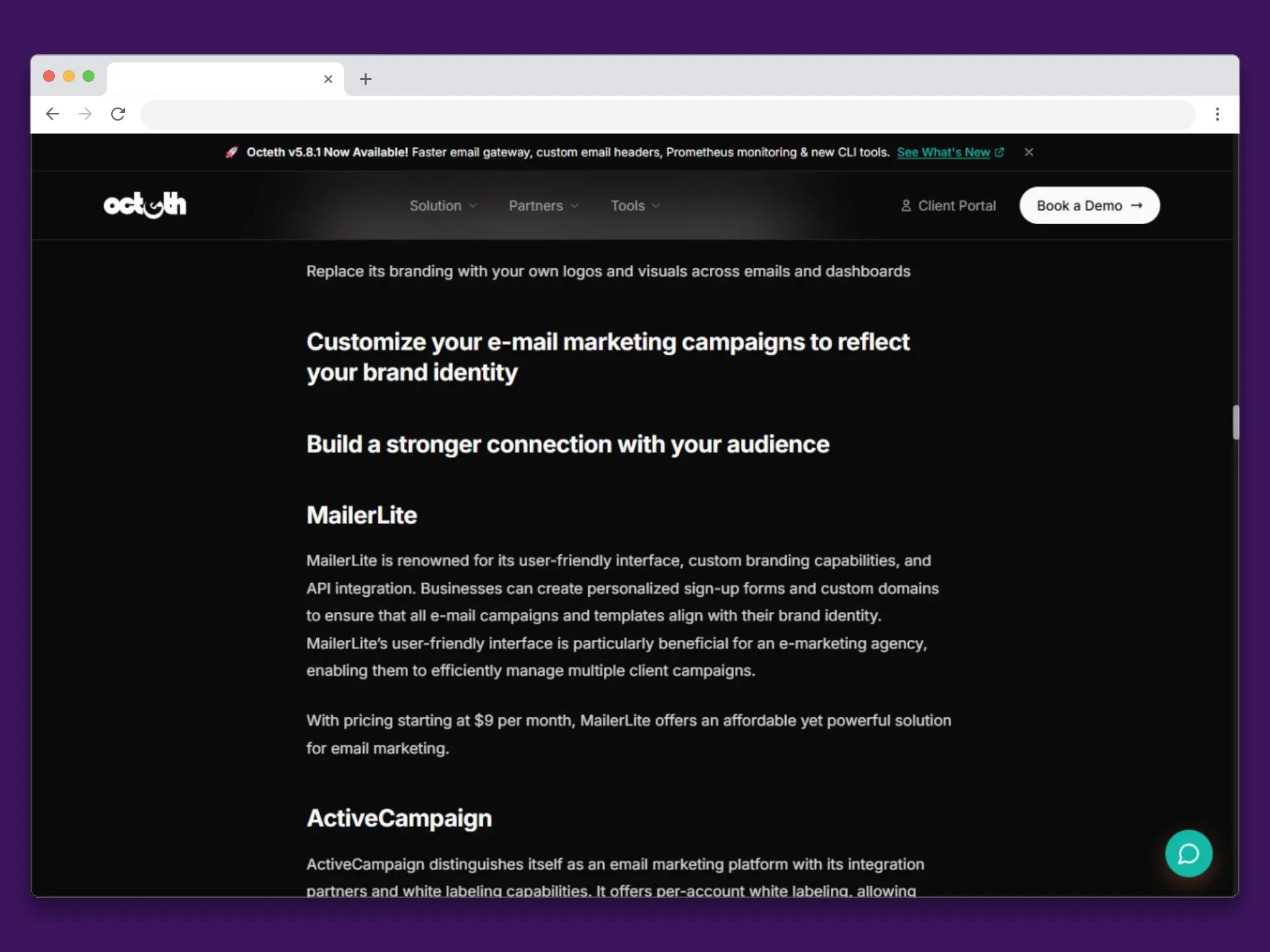
Task: Click the macOS green maximize window button
Action: (88, 76)
